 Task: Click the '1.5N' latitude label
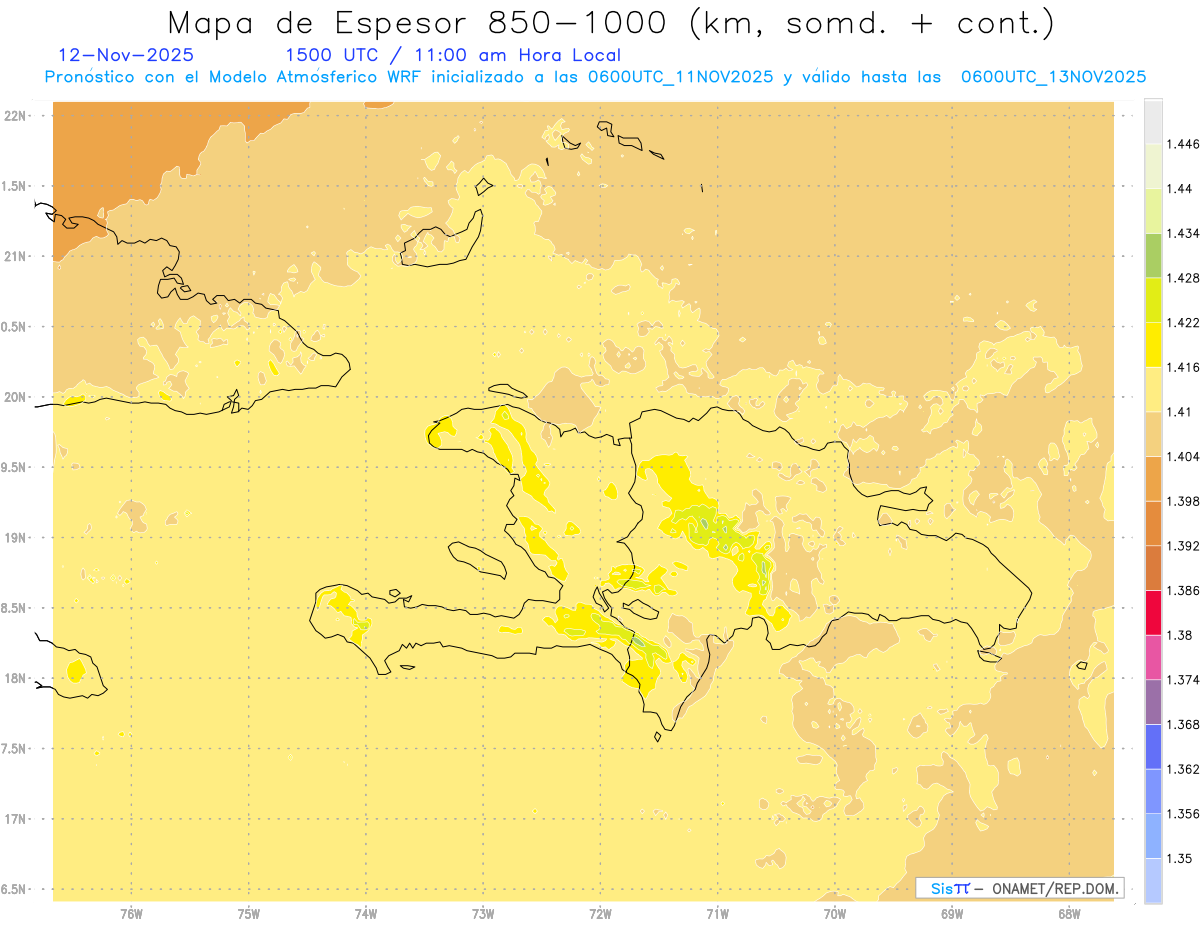click(15, 186)
